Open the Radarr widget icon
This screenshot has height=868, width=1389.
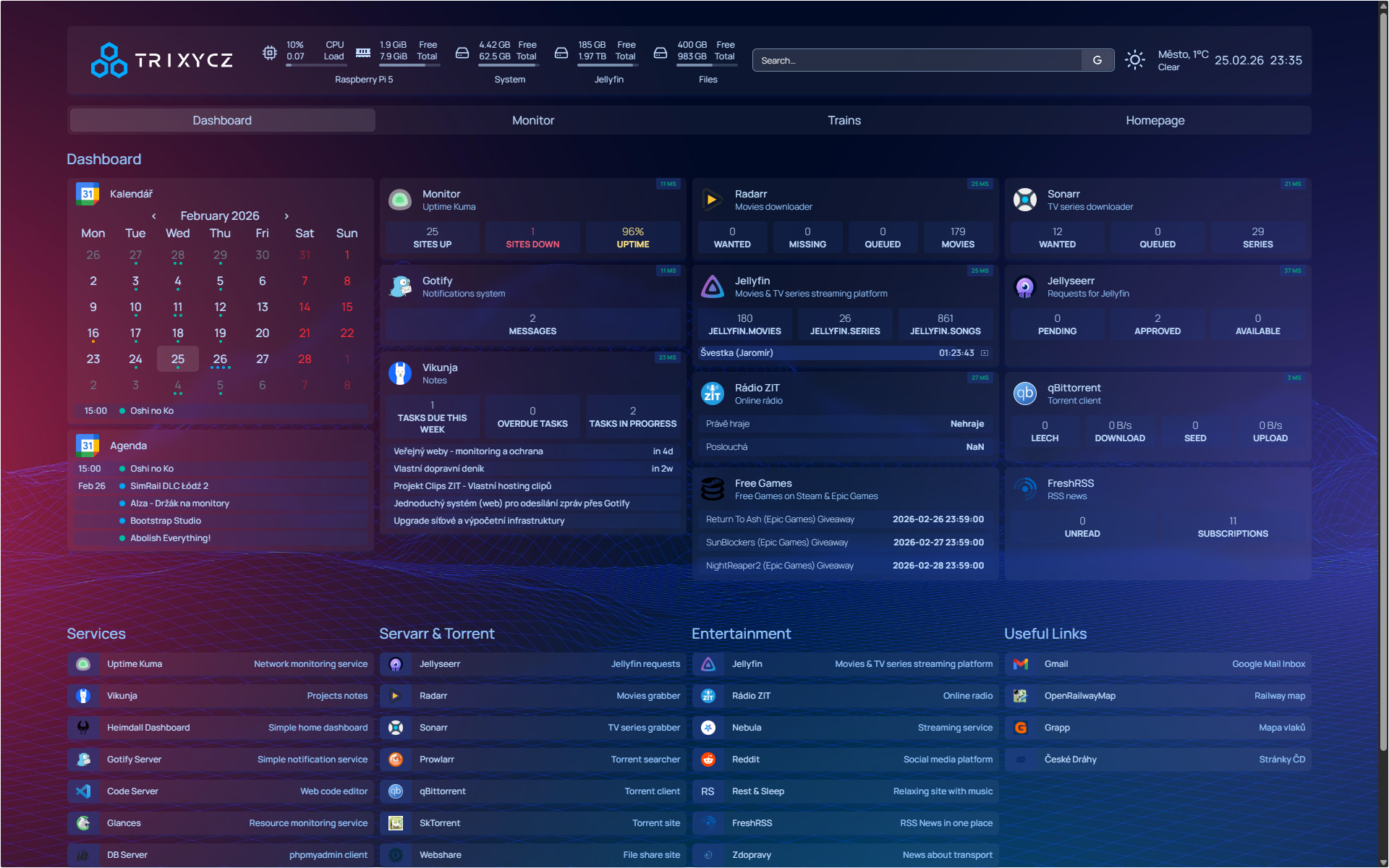(713, 200)
